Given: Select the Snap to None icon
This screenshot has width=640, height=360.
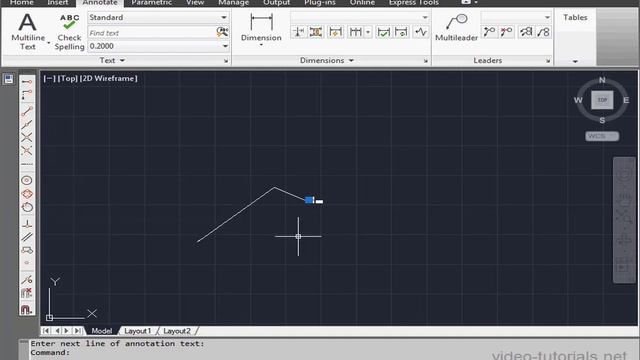Looking at the screenshot, I should 27,293.
